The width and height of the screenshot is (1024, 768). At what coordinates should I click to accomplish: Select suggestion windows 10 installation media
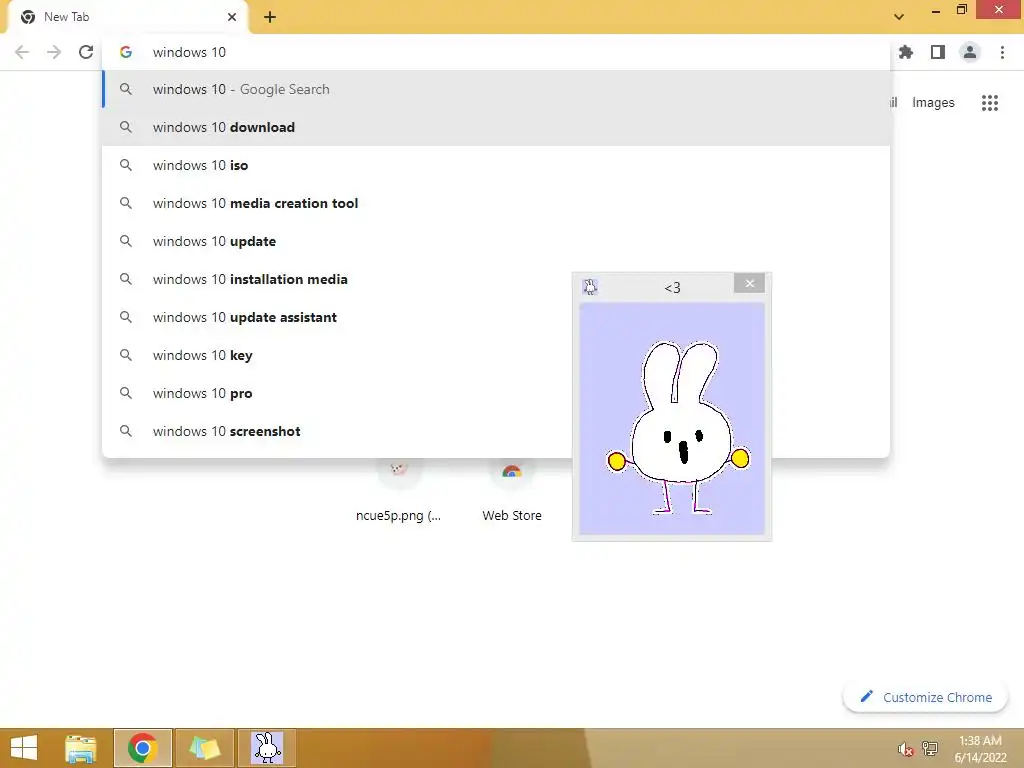(x=496, y=279)
